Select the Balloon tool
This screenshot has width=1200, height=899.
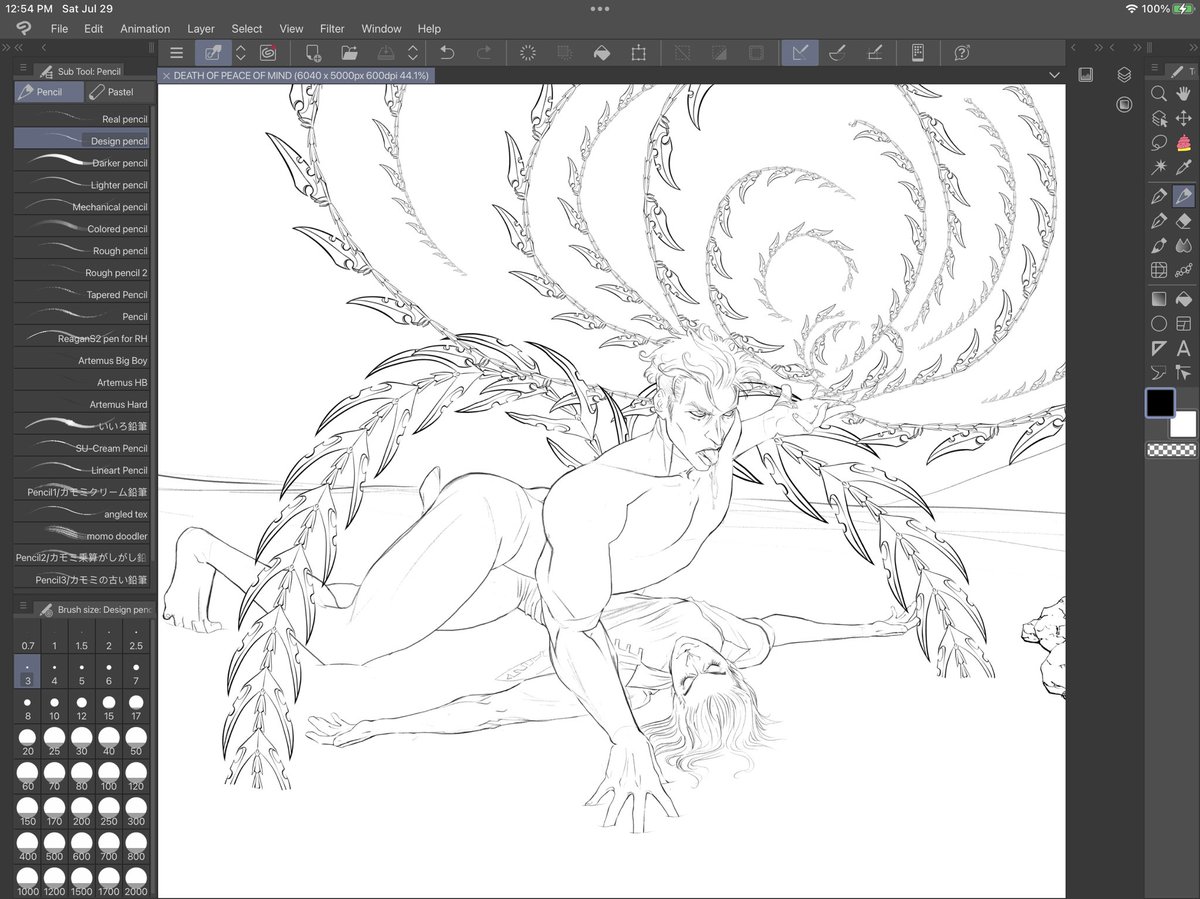(1159, 373)
